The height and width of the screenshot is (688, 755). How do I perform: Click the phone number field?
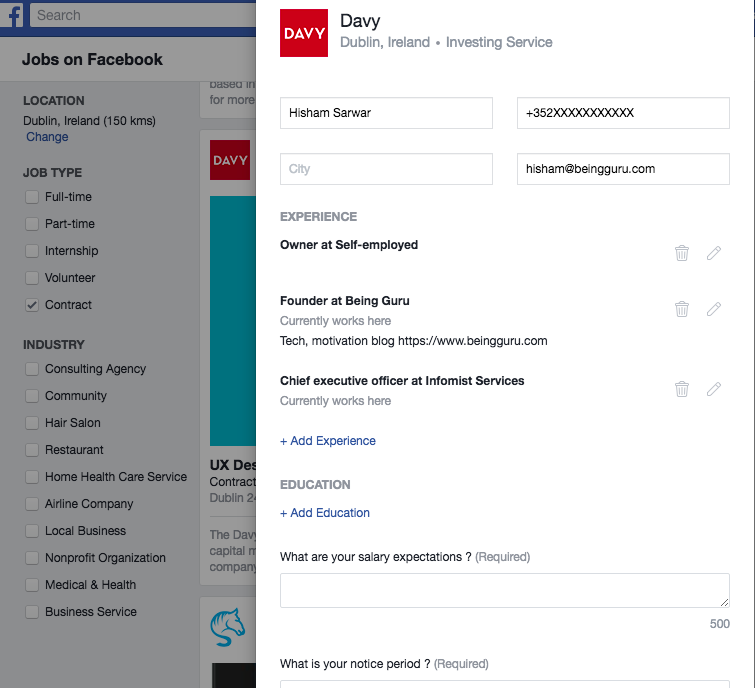623,113
